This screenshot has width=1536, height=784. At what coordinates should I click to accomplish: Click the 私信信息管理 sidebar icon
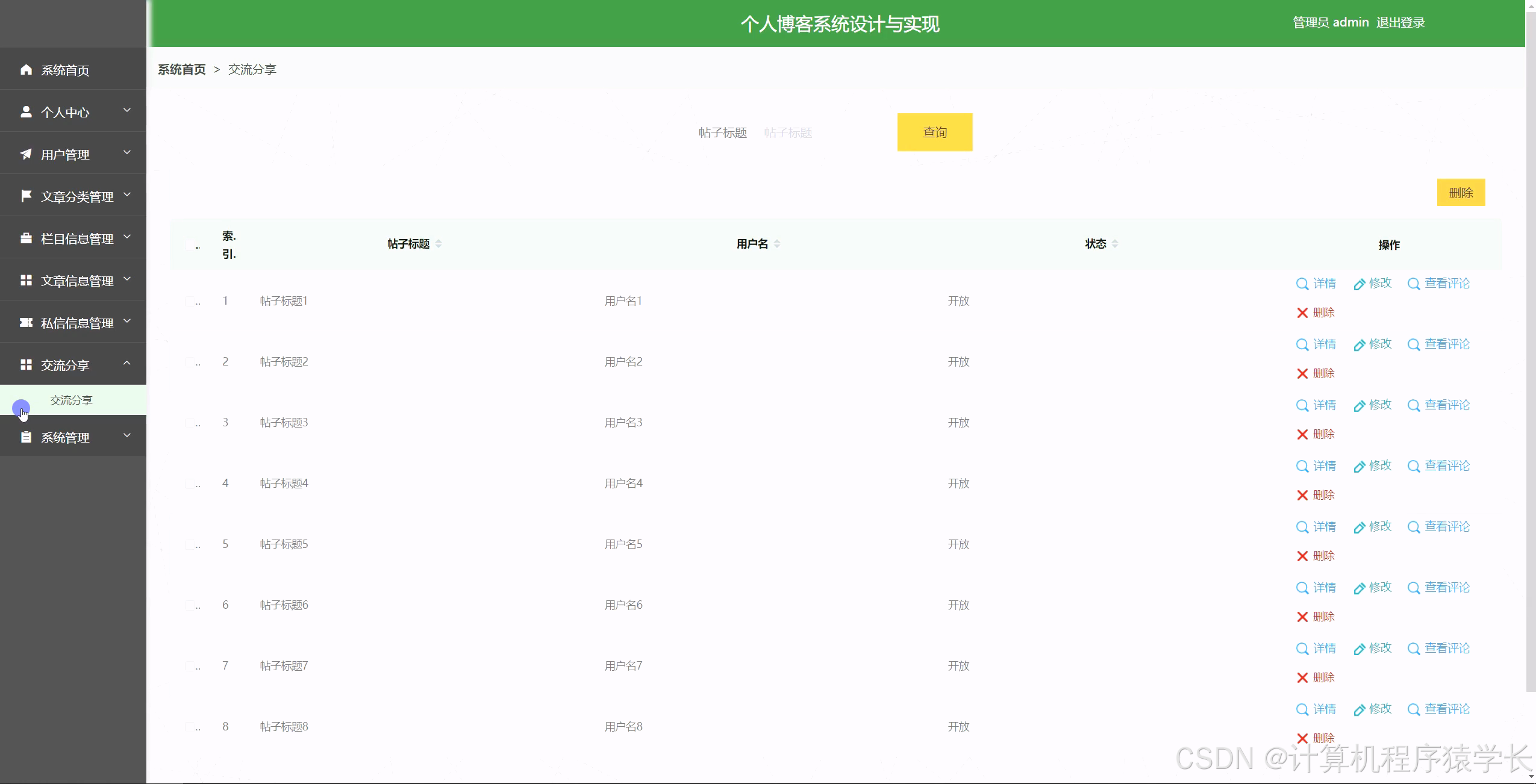pyautogui.click(x=26, y=322)
